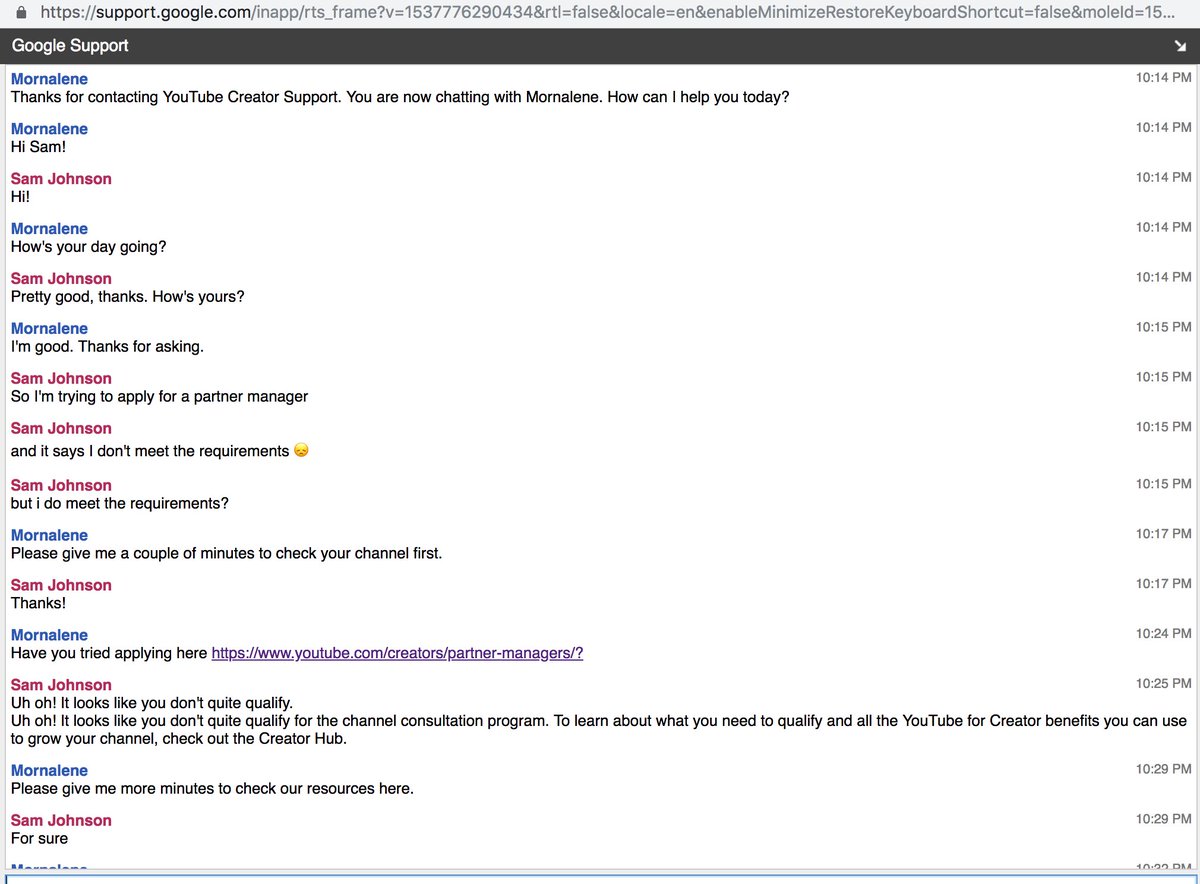This screenshot has height=884, width=1200.
Task: Select the message 'How's your day going?'
Action: 89,247
